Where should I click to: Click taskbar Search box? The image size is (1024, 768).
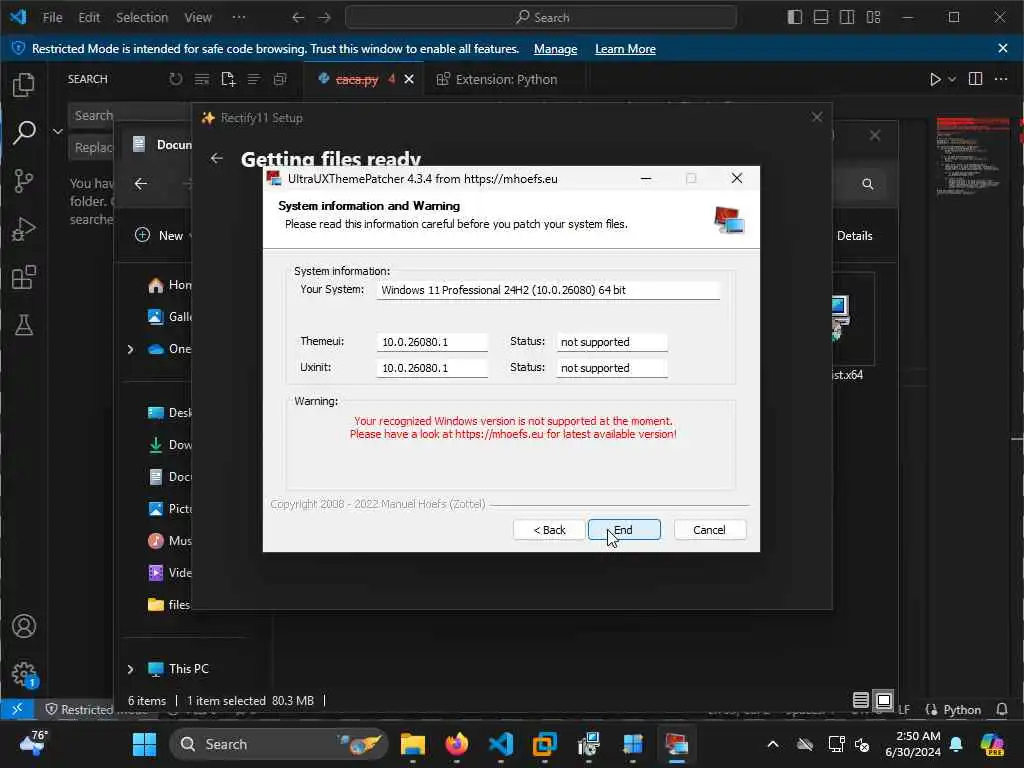tap(280, 744)
